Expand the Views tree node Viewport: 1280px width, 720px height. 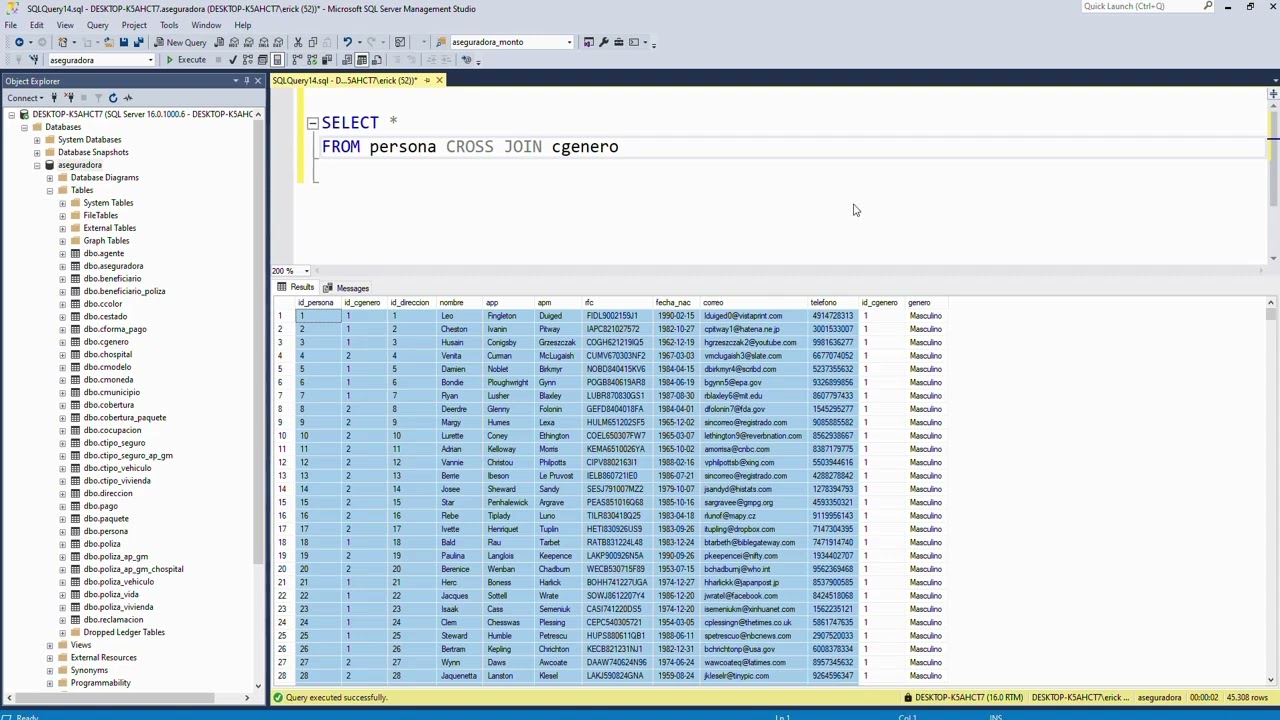tap(49, 645)
